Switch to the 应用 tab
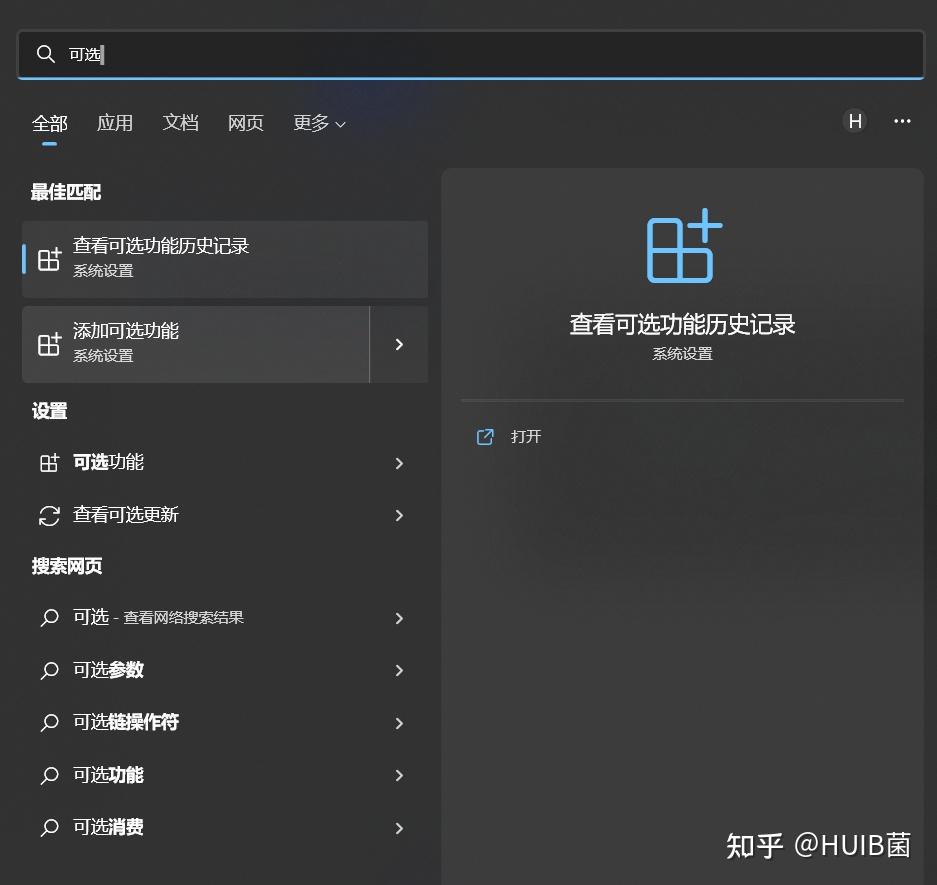937x885 pixels. 115,122
